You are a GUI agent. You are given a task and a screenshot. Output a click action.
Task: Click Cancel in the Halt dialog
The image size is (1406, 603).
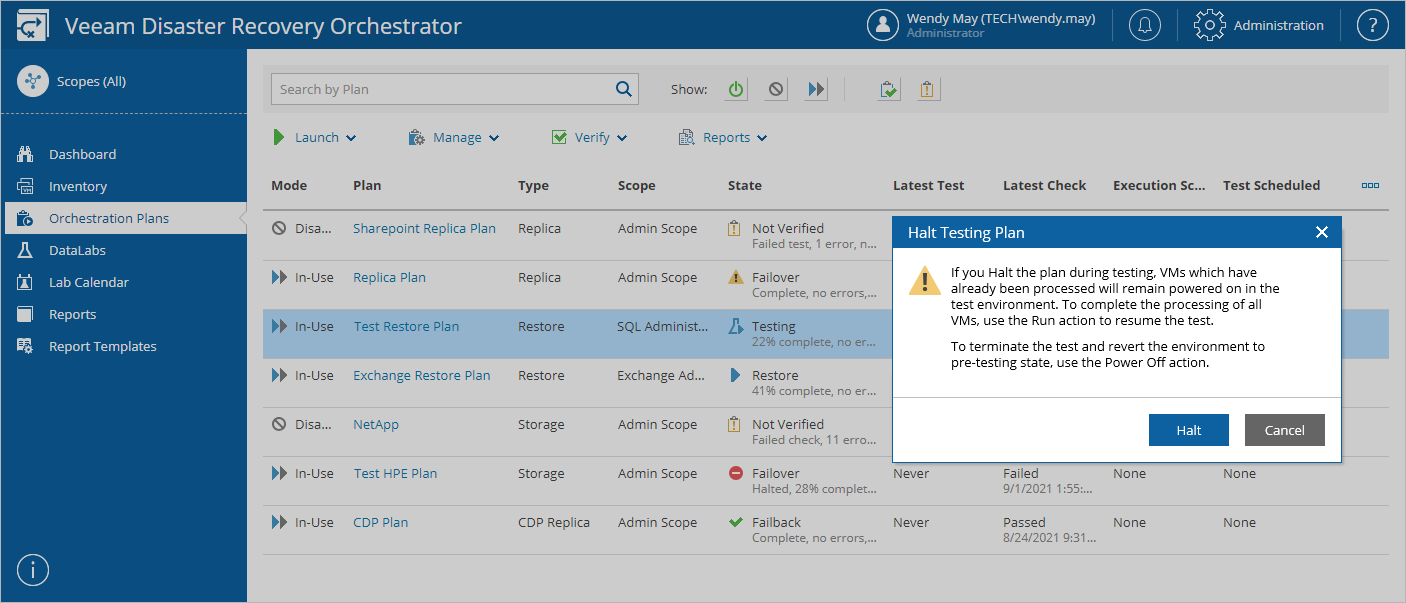(1285, 430)
